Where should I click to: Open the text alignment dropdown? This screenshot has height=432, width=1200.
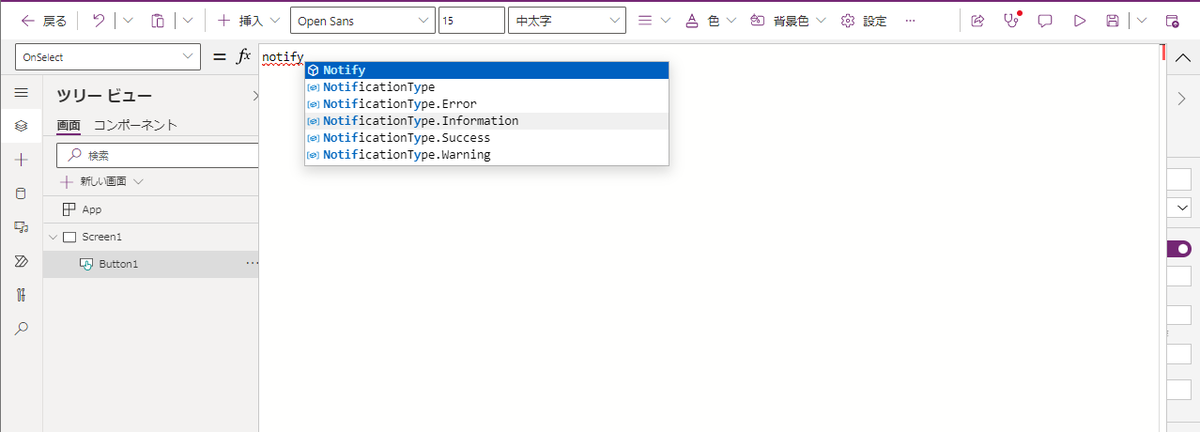[654, 20]
